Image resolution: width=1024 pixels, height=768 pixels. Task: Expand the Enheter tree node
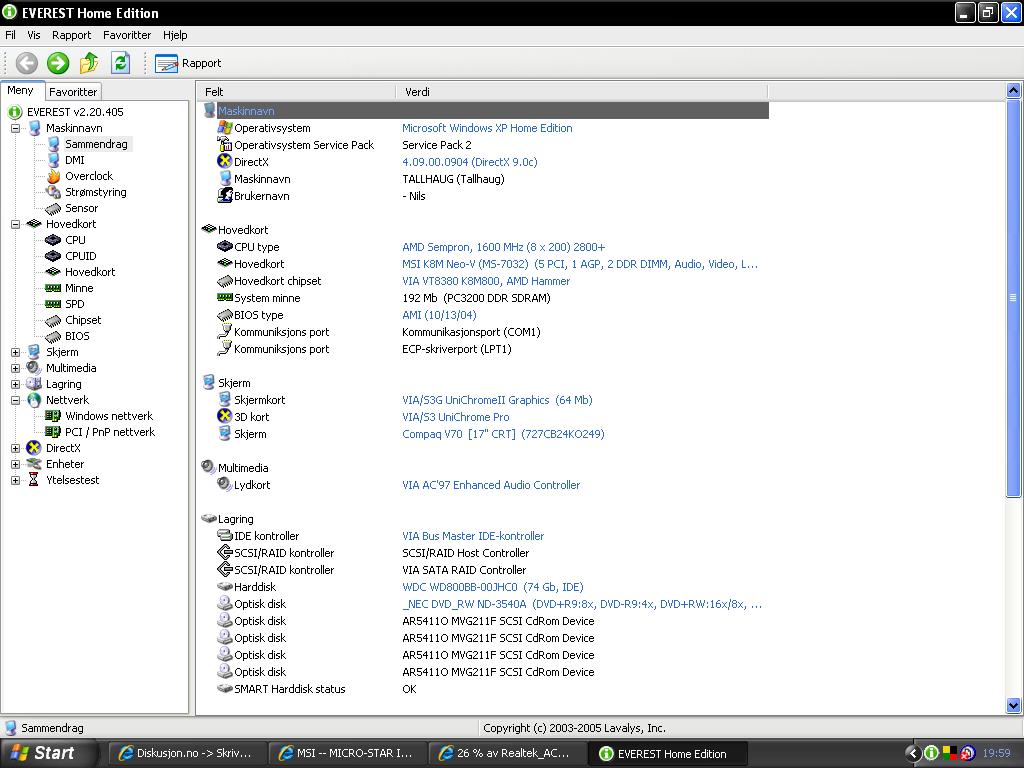(x=15, y=464)
